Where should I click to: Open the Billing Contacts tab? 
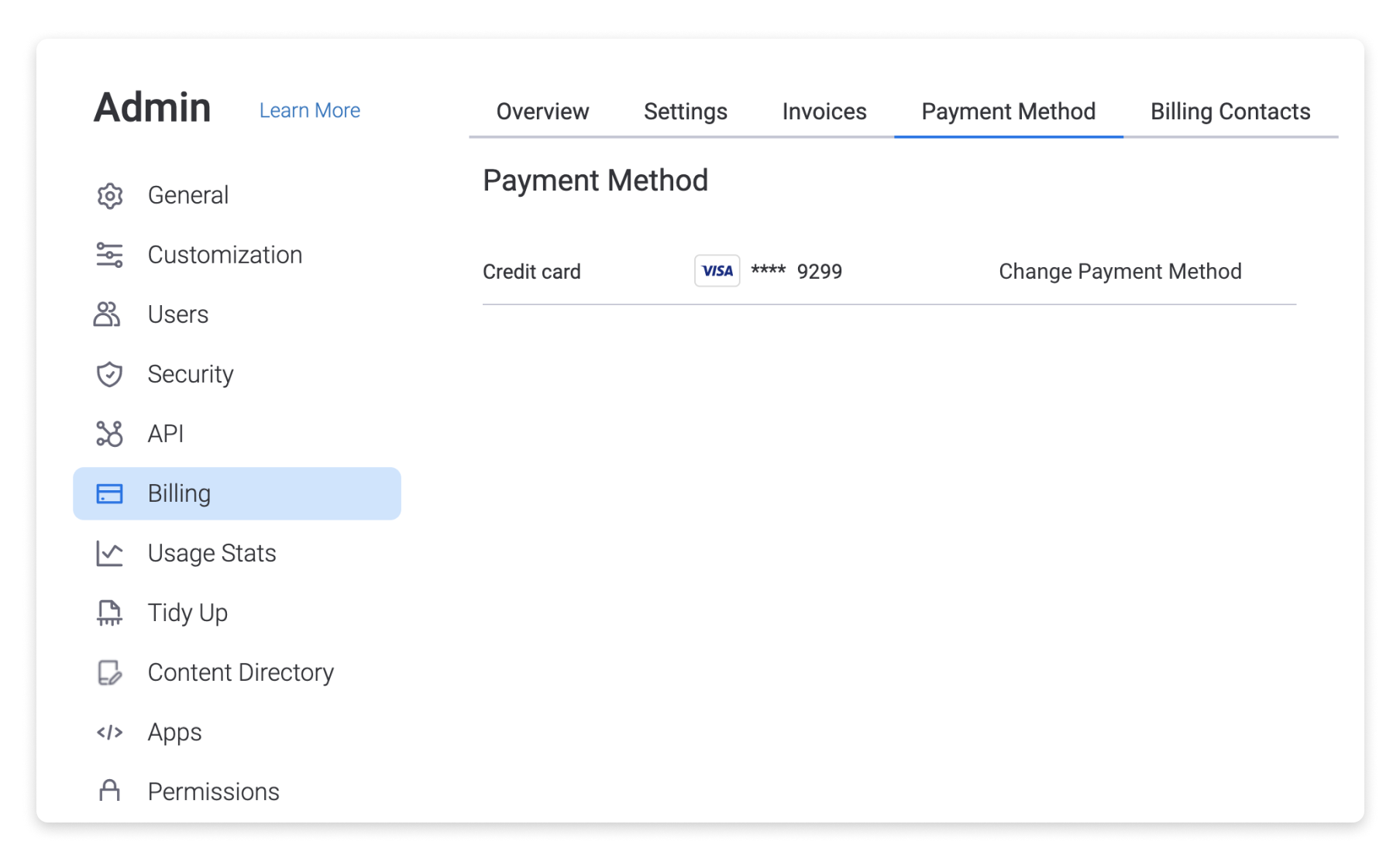click(x=1230, y=112)
